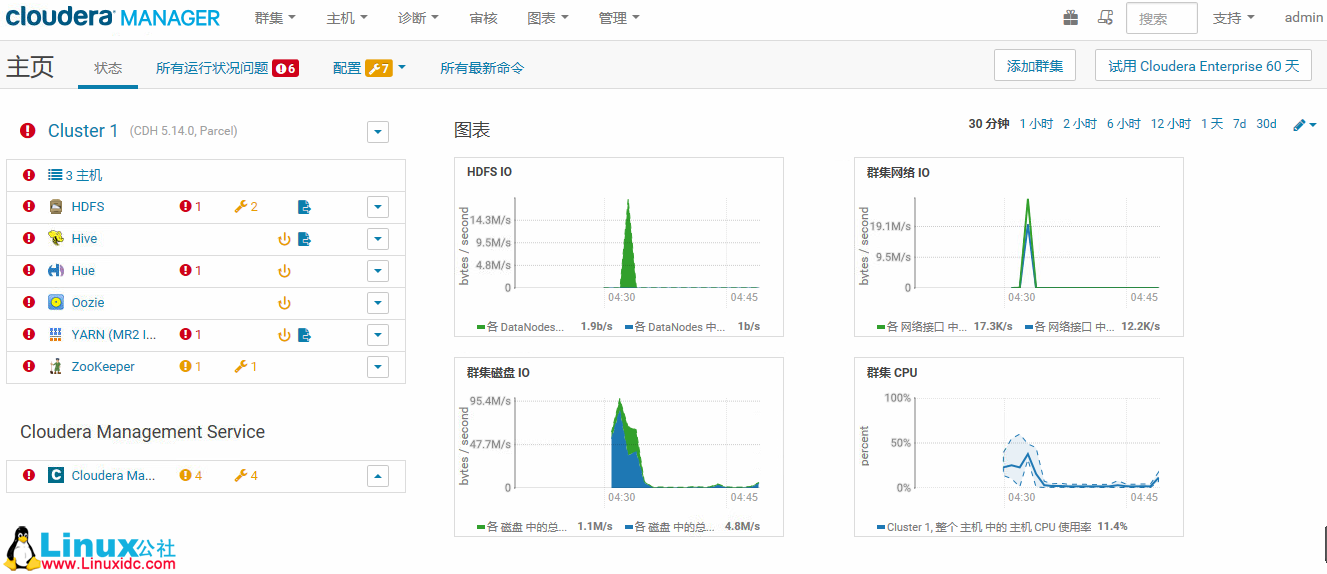Image resolution: width=1327 pixels, height=574 pixels.
Task: Click the ZooKeeper service icon
Action: tap(56, 367)
